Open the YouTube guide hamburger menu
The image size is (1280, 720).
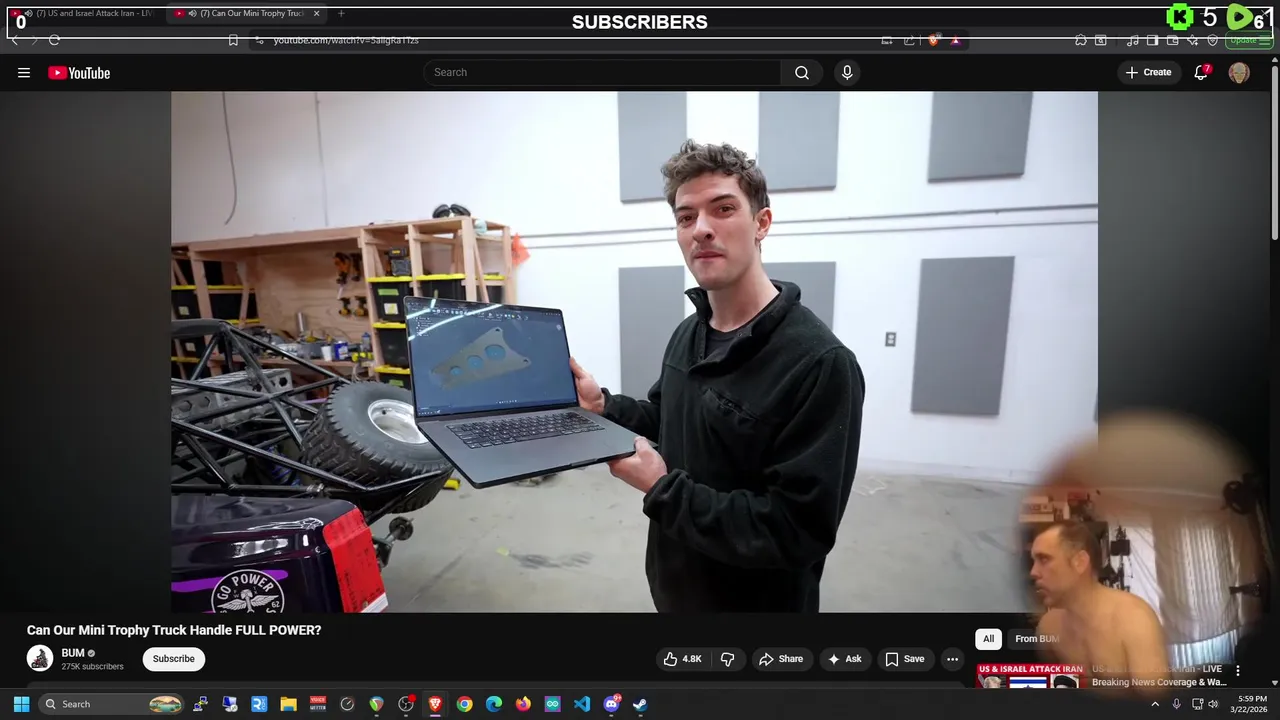(24, 72)
